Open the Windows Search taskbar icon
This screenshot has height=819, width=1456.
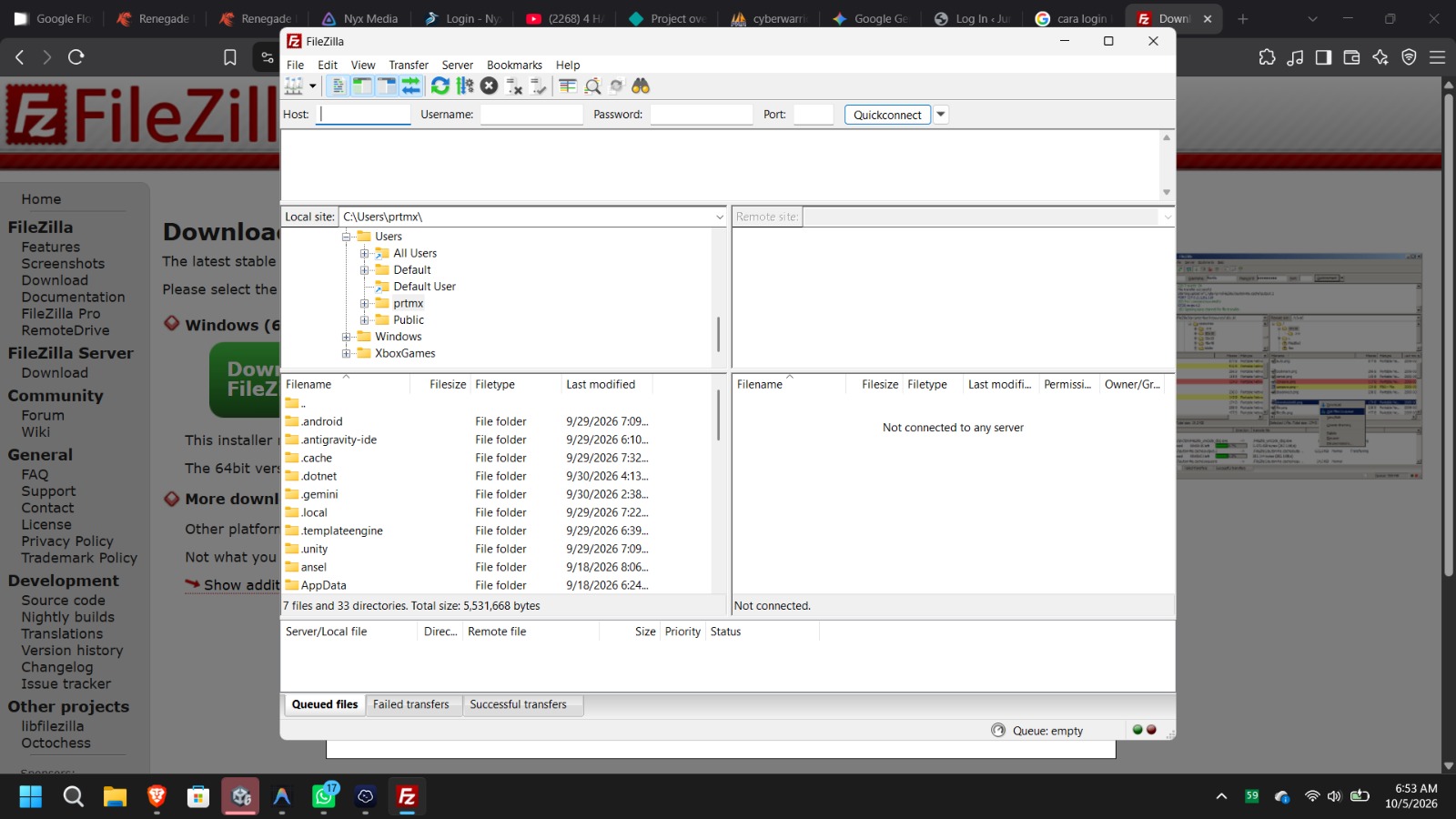[x=73, y=796]
